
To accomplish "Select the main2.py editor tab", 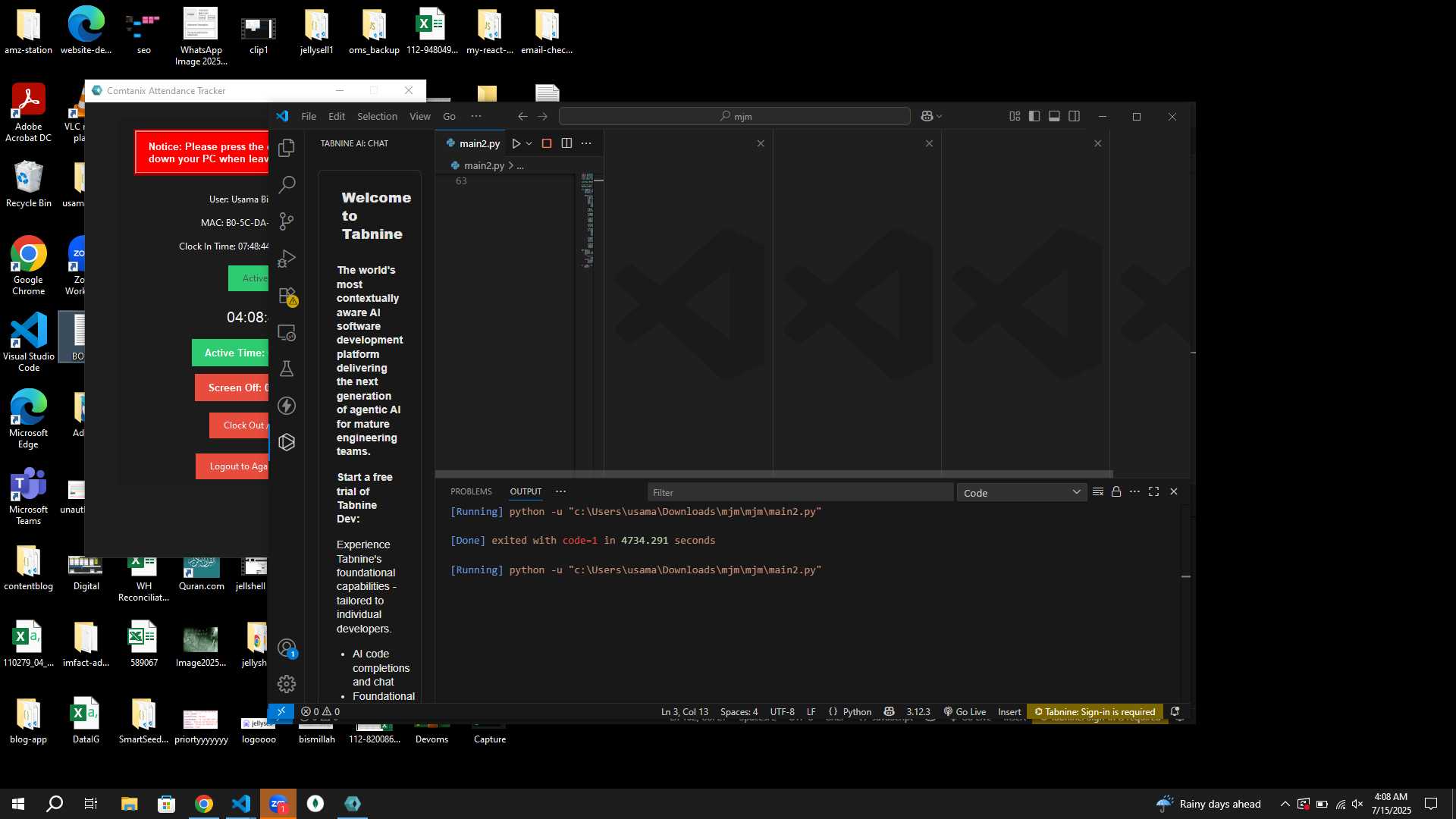I will coord(472,143).
